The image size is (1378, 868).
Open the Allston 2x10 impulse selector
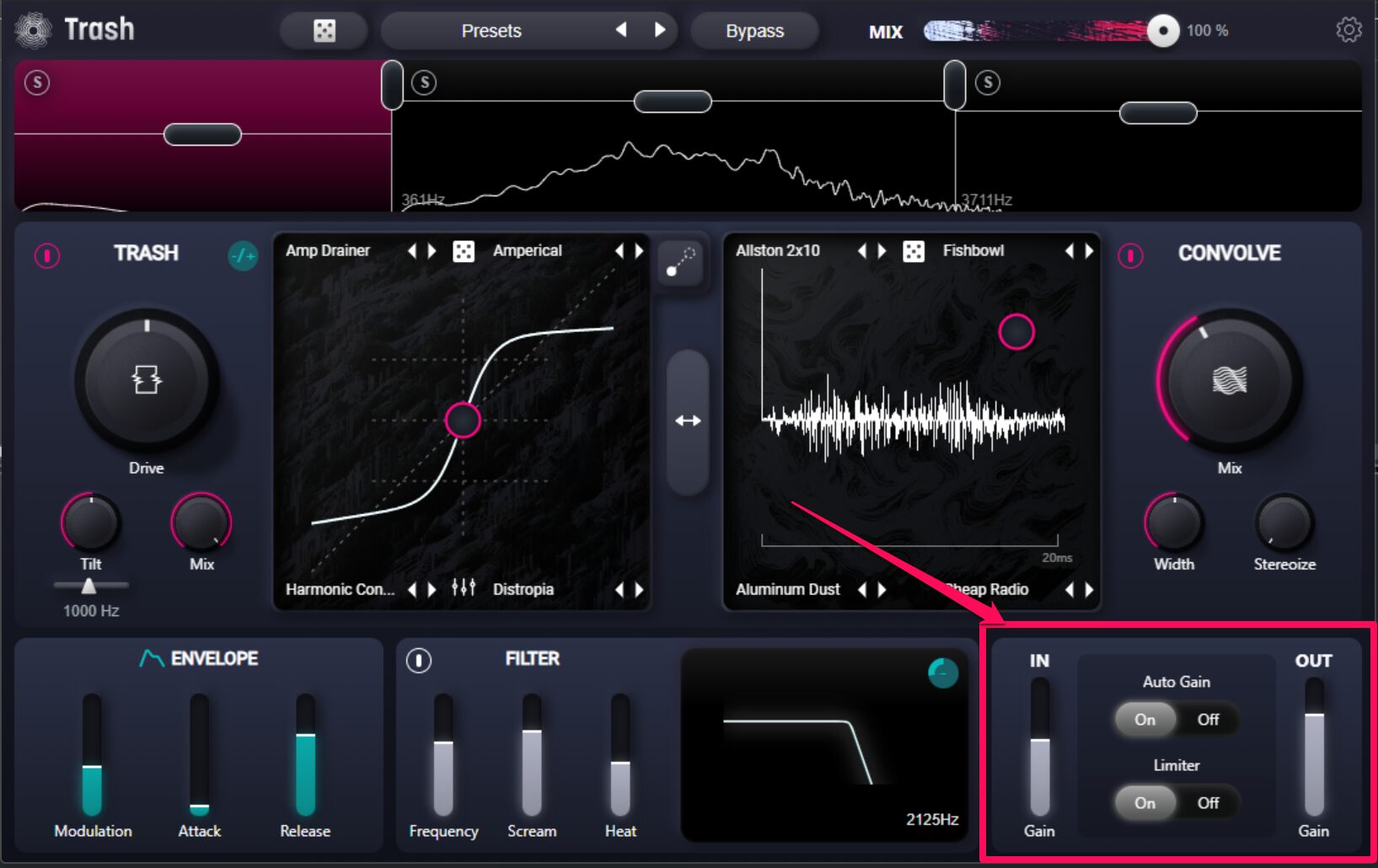coord(778,250)
